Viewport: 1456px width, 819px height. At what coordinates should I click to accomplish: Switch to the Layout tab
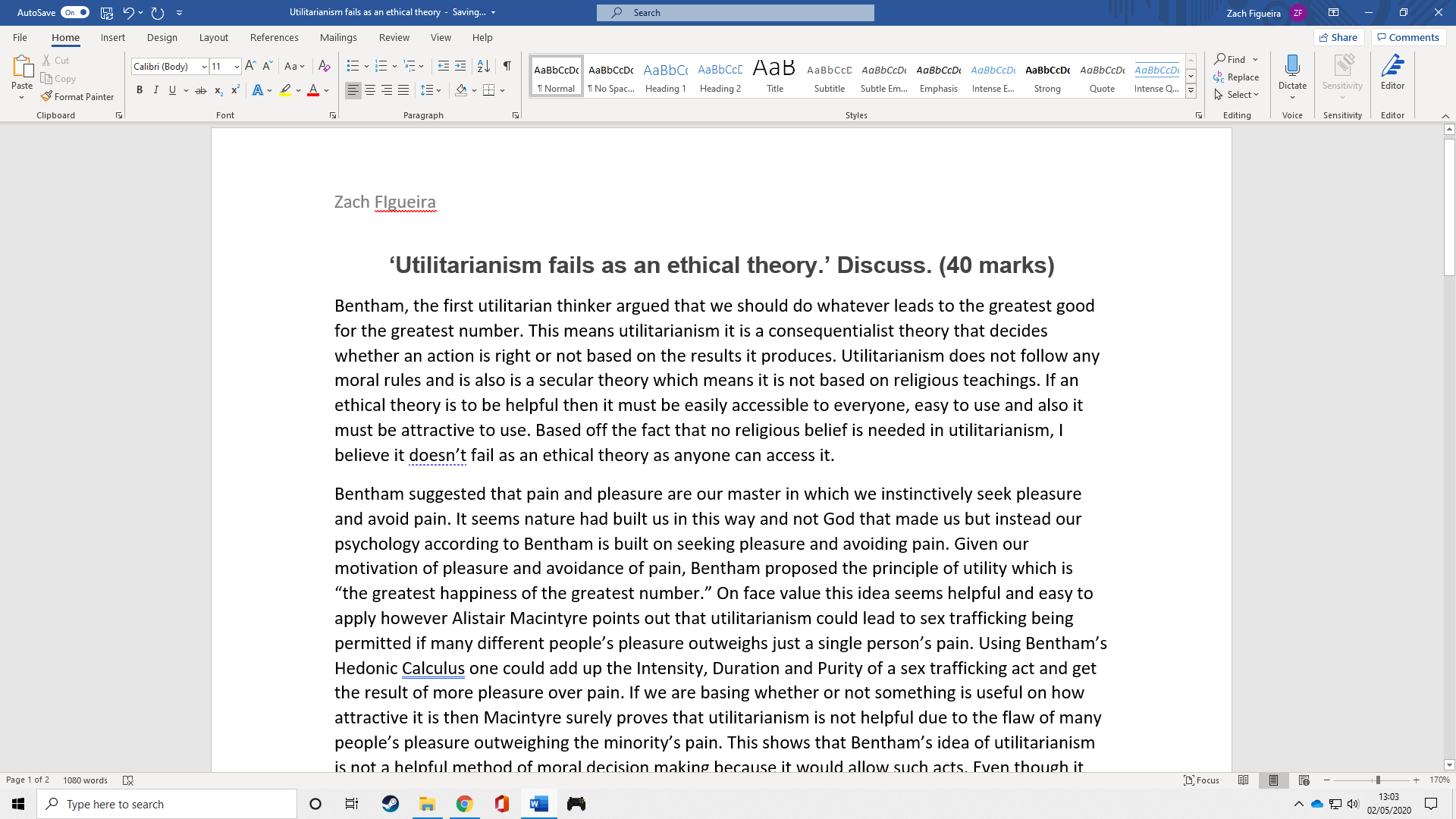(214, 37)
